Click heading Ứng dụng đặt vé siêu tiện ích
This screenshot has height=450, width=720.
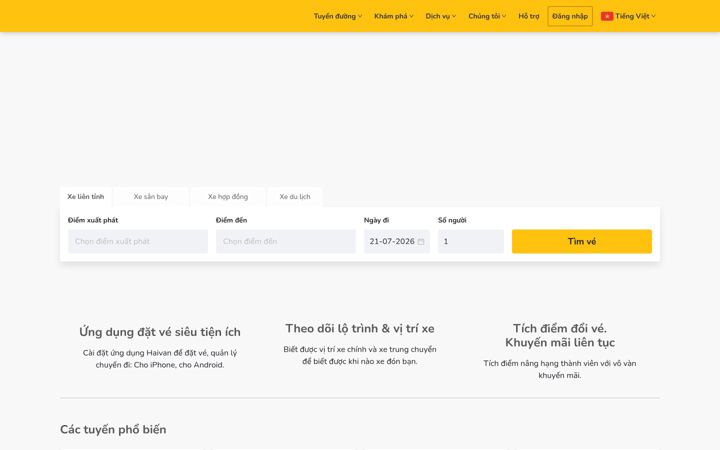point(160,332)
